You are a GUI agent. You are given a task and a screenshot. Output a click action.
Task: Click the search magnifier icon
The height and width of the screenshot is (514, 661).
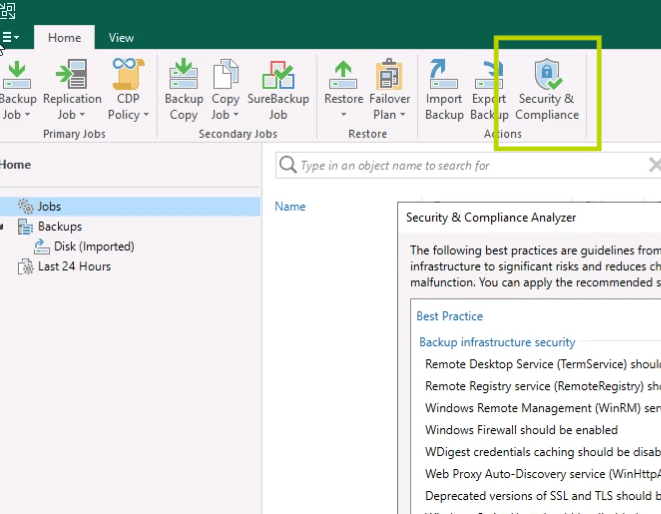(288, 165)
